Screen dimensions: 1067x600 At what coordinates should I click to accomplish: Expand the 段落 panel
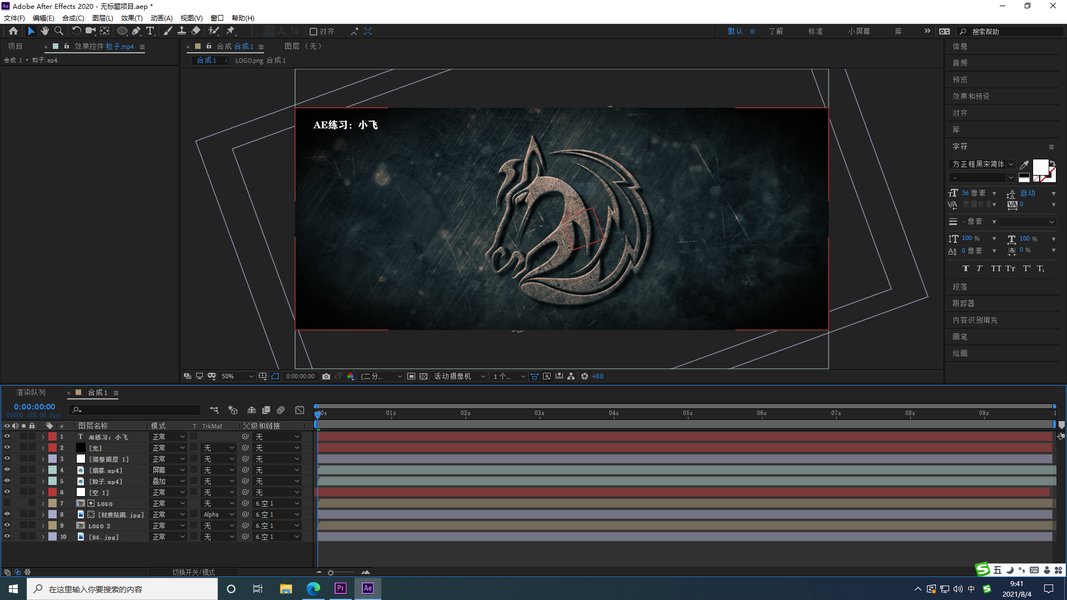(959, 286)
